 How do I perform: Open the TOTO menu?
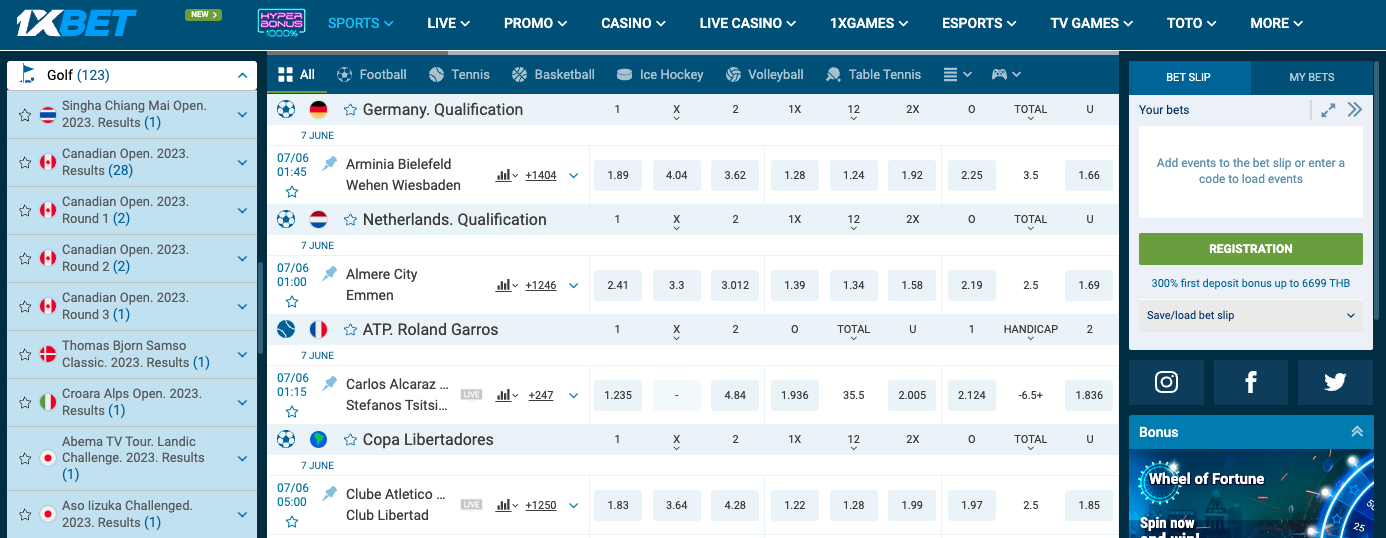click(x=1193, y=23)
